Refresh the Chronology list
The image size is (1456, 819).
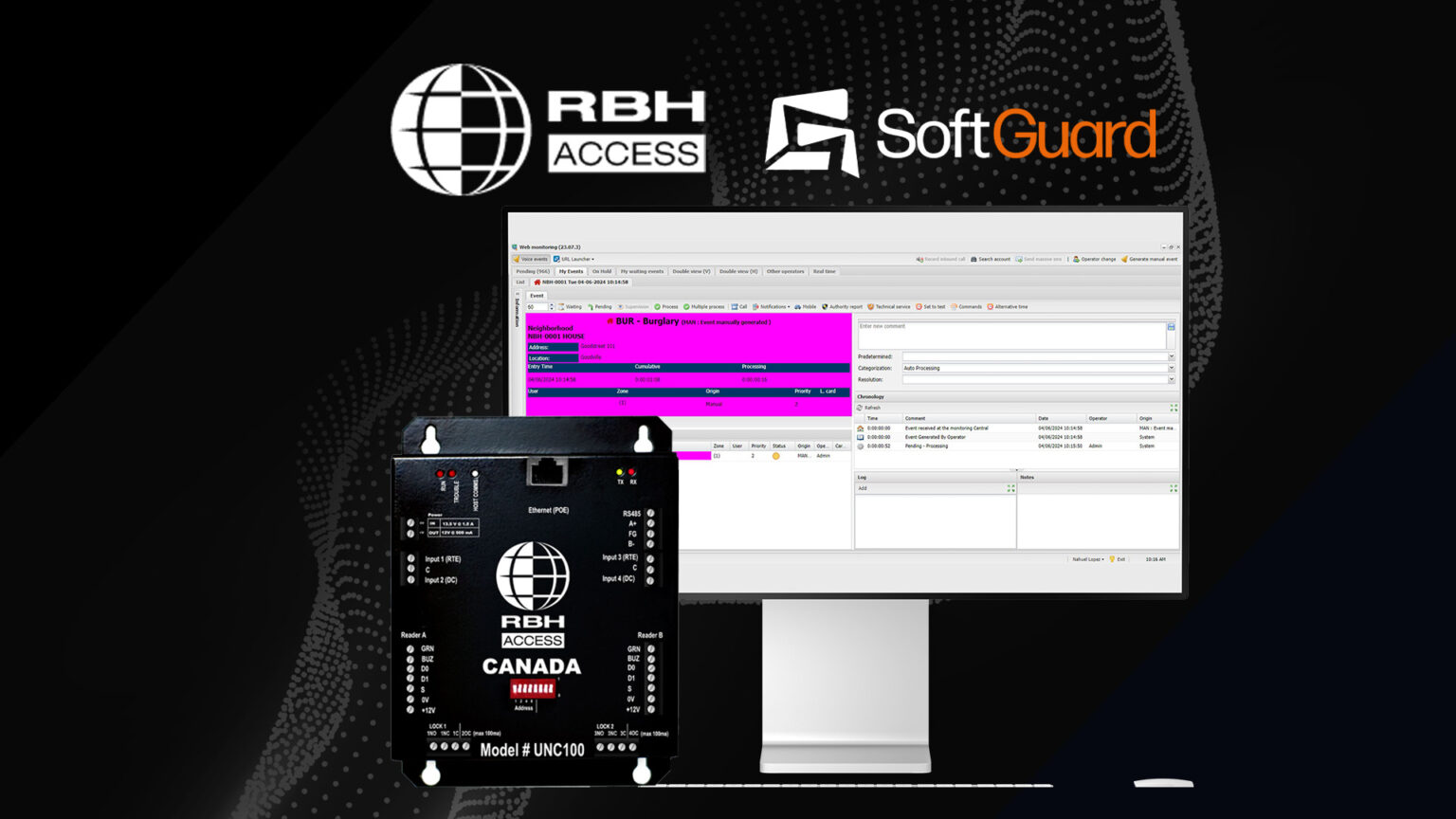pos(869,408)
